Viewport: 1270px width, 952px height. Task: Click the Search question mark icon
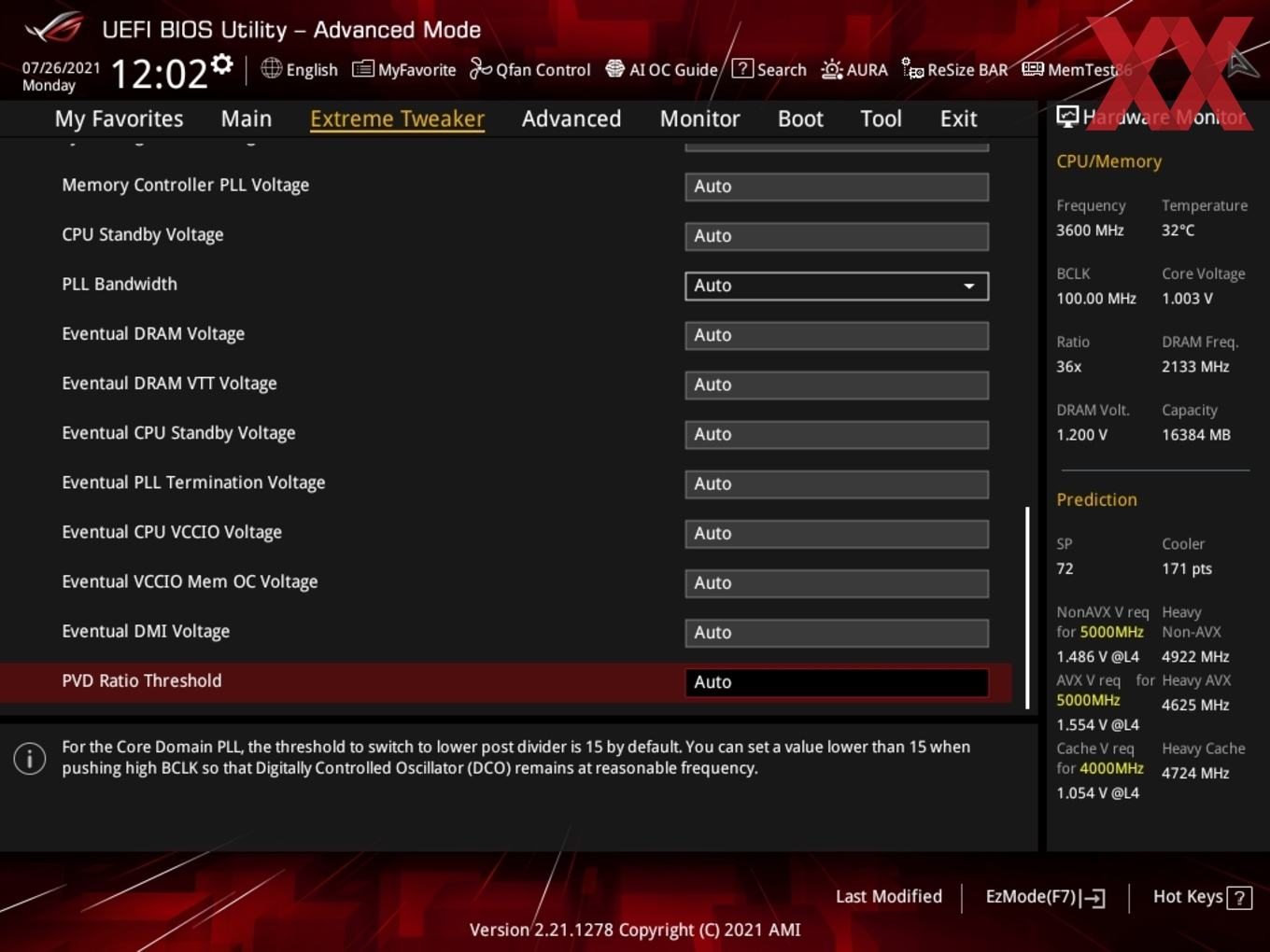point(742,68)
